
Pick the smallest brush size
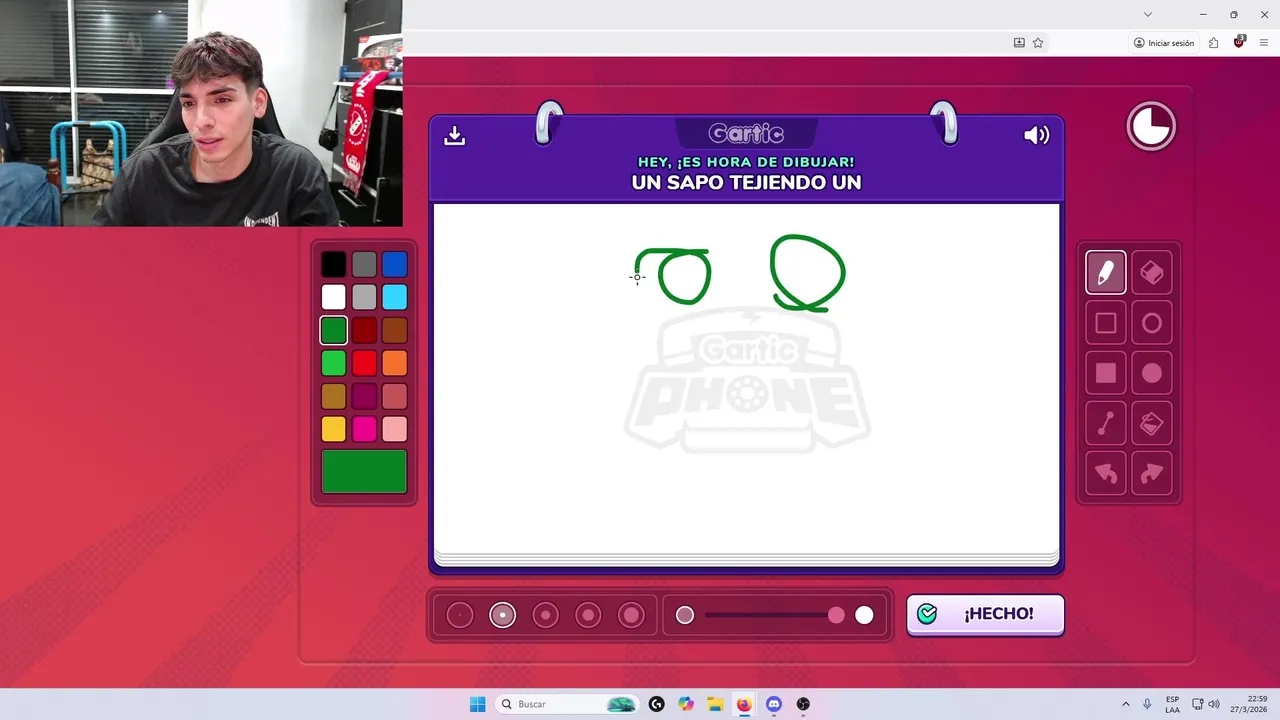click(x=459, y=615)
